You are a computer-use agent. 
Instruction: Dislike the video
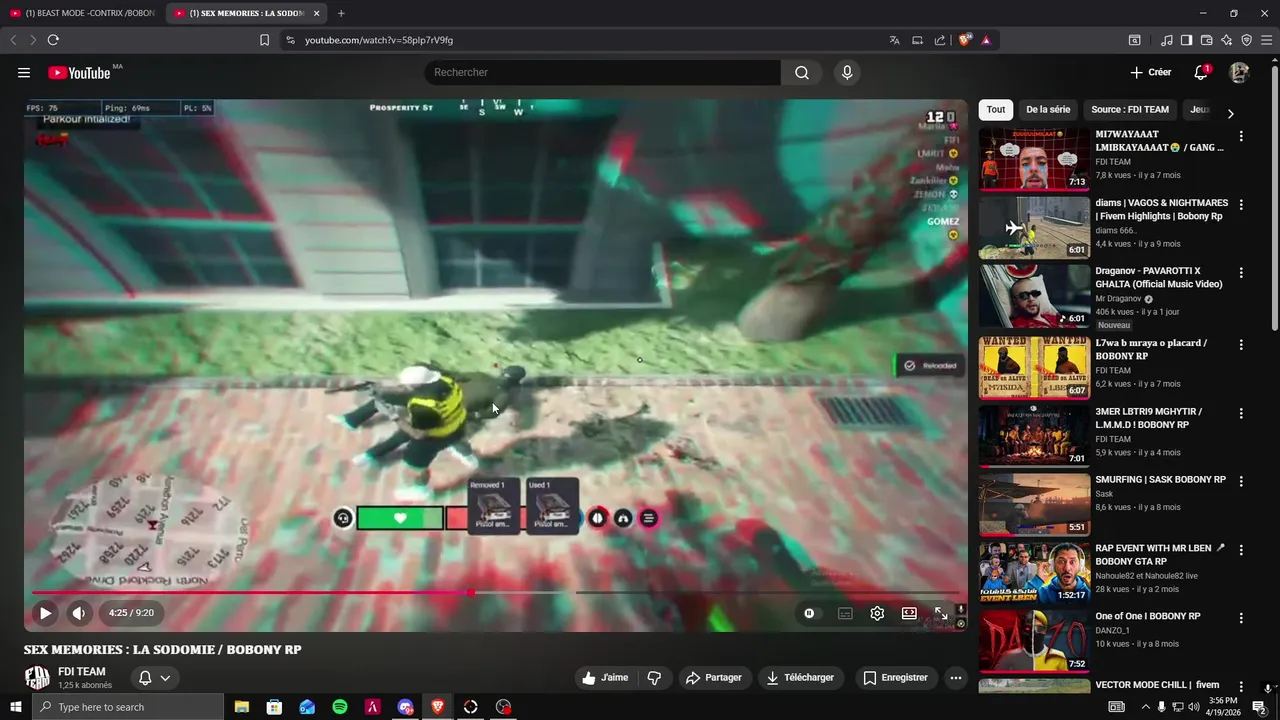point(654,677)
